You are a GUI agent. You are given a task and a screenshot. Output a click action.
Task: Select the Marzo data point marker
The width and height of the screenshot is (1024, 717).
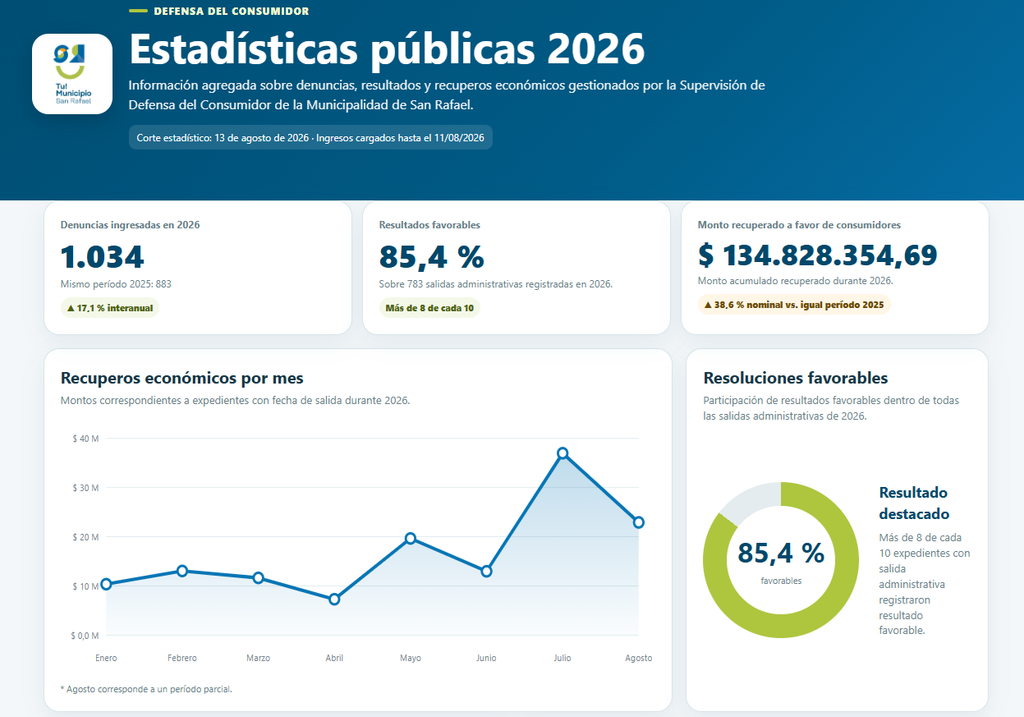point(259,578)
